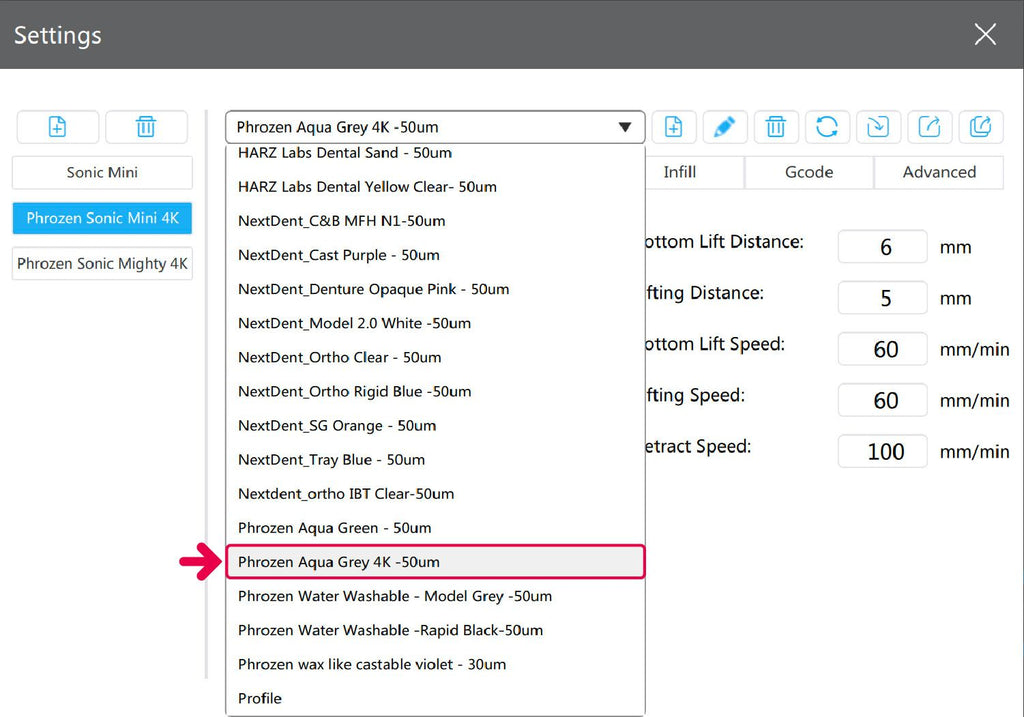Import a profile with the inward-arrow icon
Image resolution: width=1024 pixels, height=717 pixels.
pos(878,127)
